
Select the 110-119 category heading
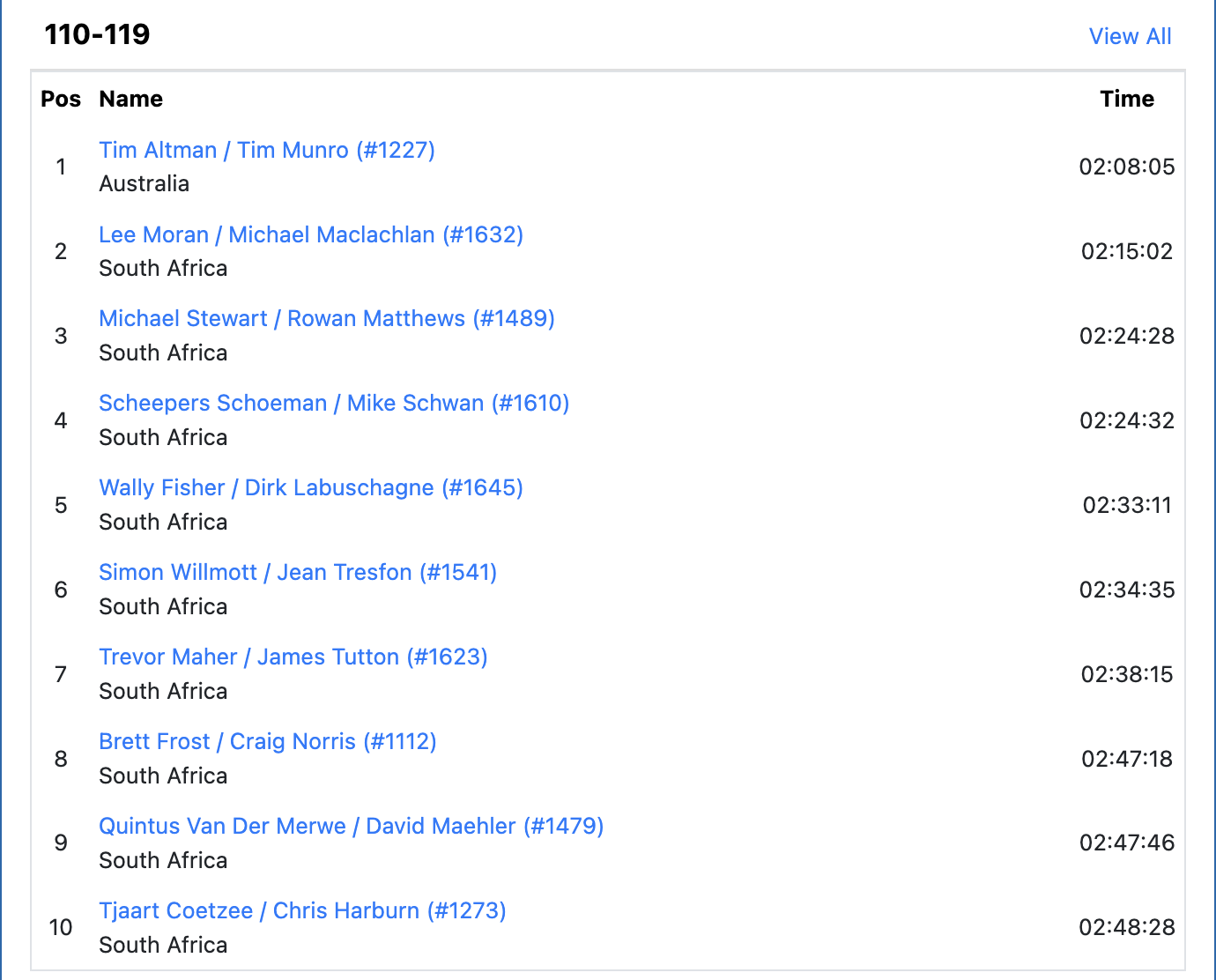pos(97,34)
